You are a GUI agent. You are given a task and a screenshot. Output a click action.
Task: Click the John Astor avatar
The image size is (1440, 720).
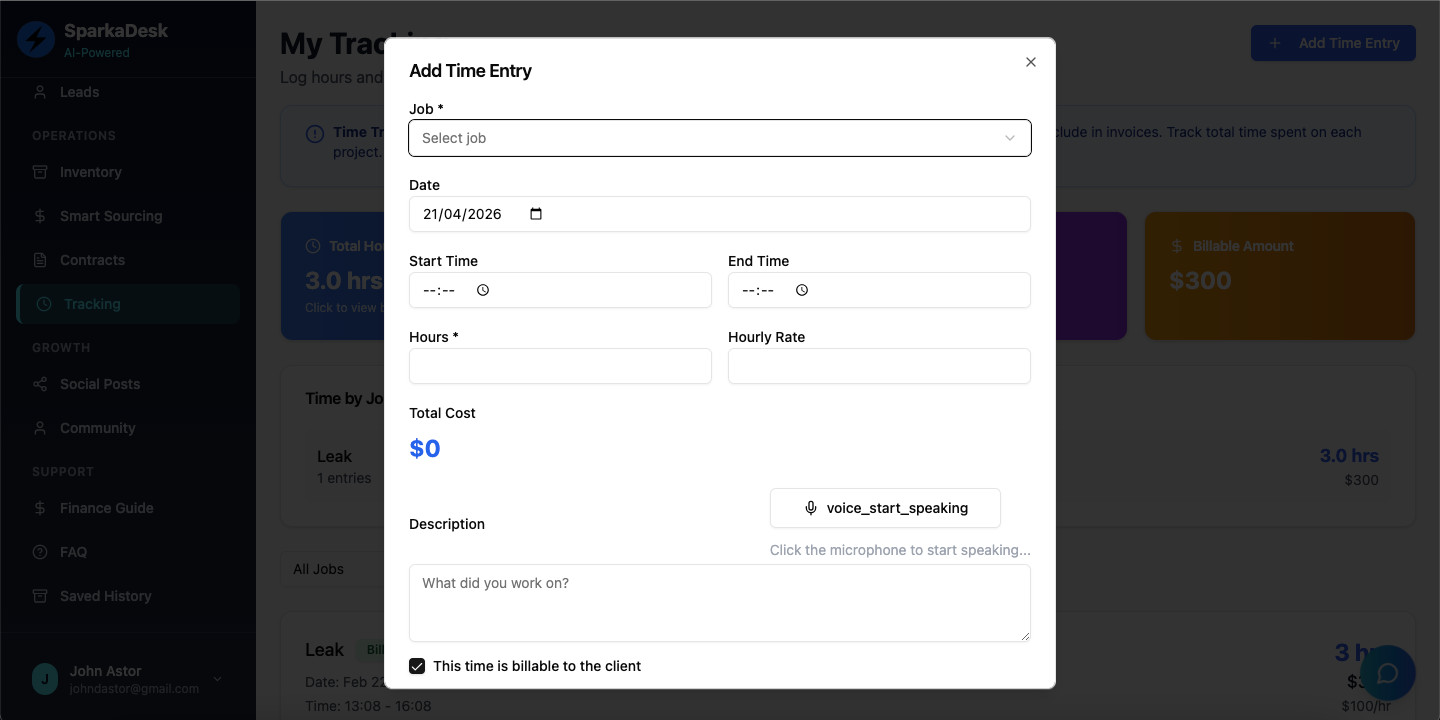pos(45,679)
